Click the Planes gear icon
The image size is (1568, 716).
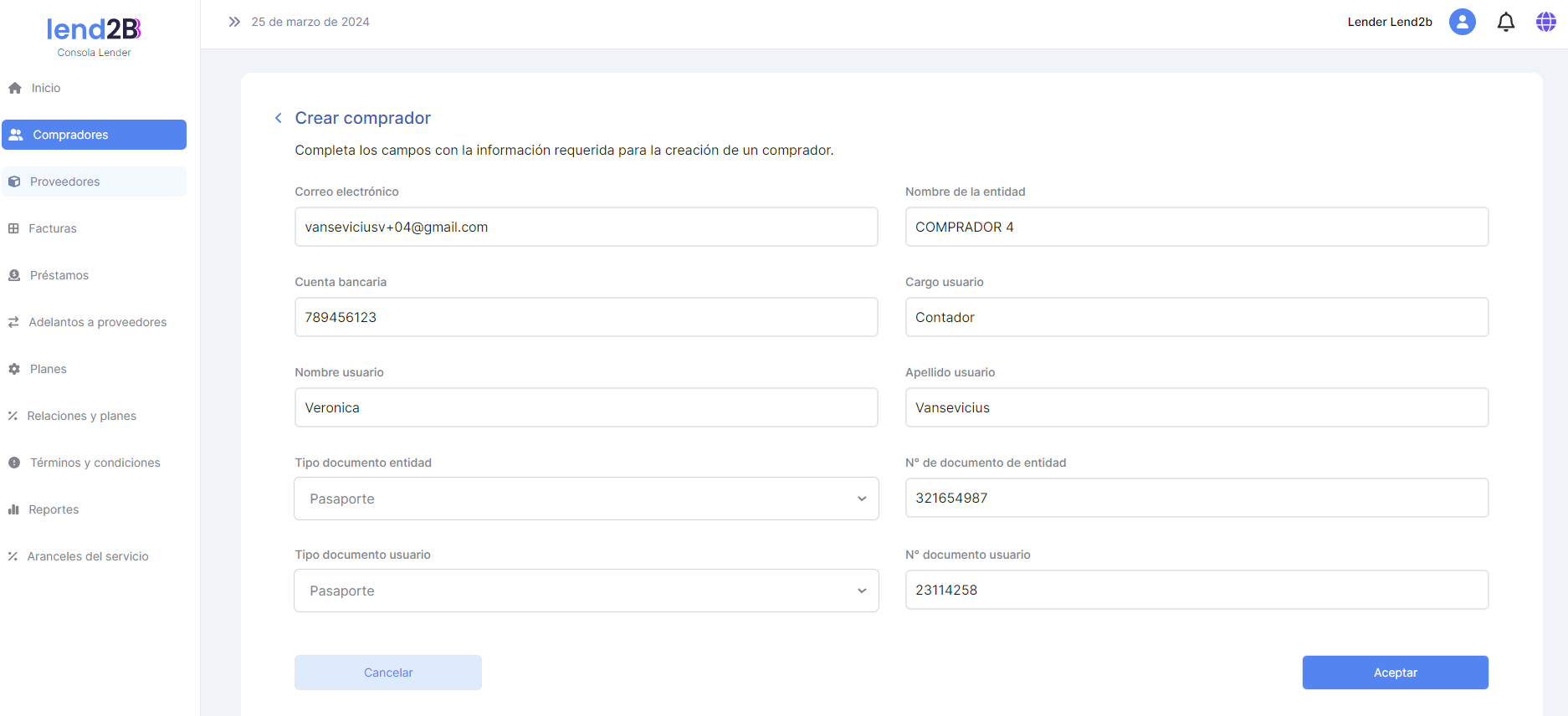[x=14, y=369]
